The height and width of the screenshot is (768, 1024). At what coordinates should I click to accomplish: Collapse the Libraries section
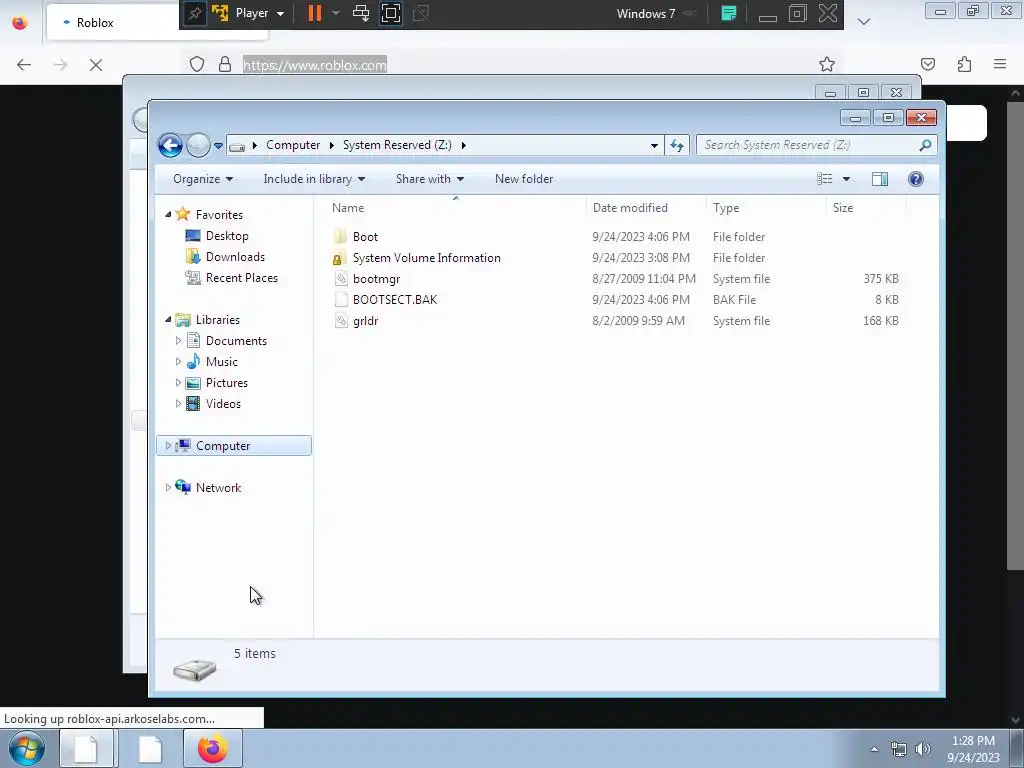(168, 319)
